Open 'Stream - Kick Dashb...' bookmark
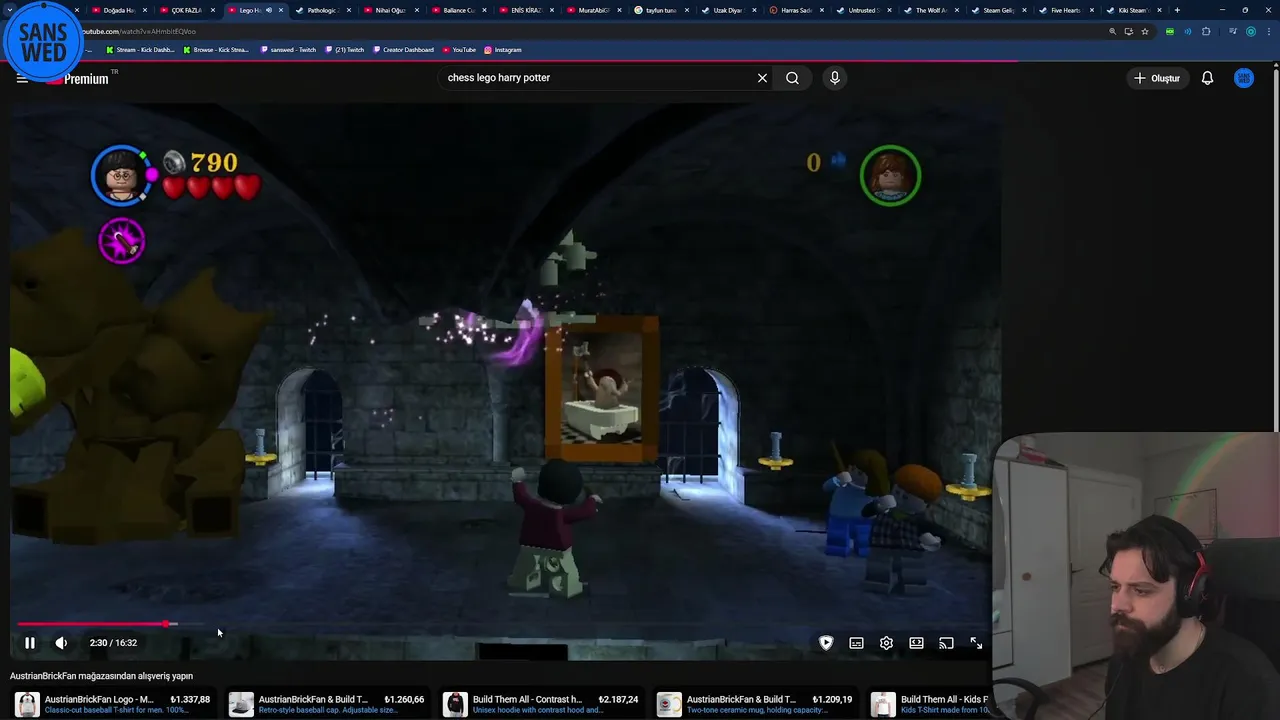This screenshot has width=1280, height=720. tap(140, 49)
